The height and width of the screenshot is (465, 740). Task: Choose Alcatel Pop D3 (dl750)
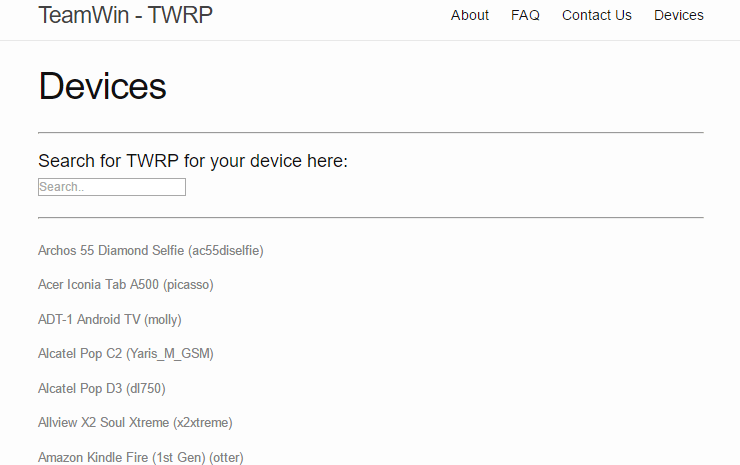[x=101, y=389]
